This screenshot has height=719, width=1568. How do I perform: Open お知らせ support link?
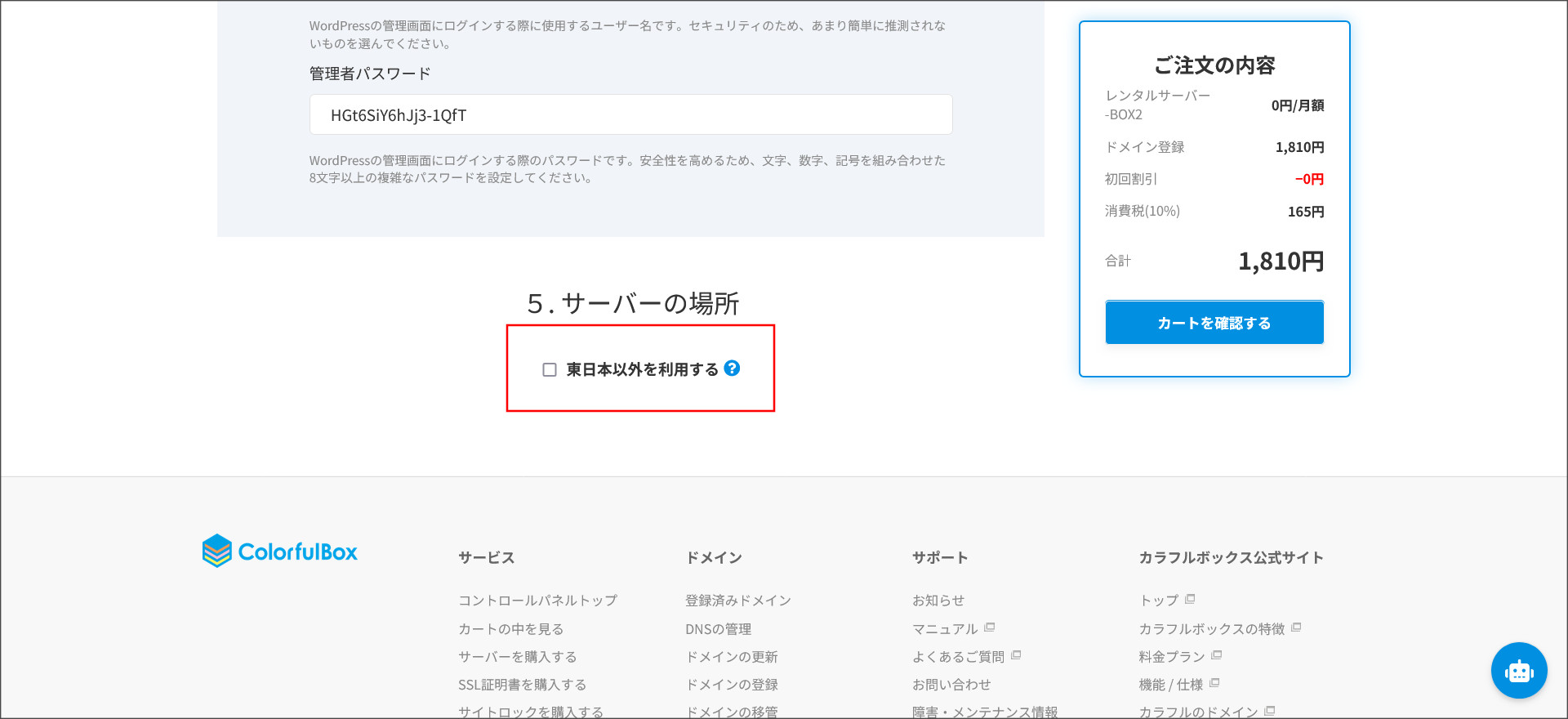pos(938,601)
